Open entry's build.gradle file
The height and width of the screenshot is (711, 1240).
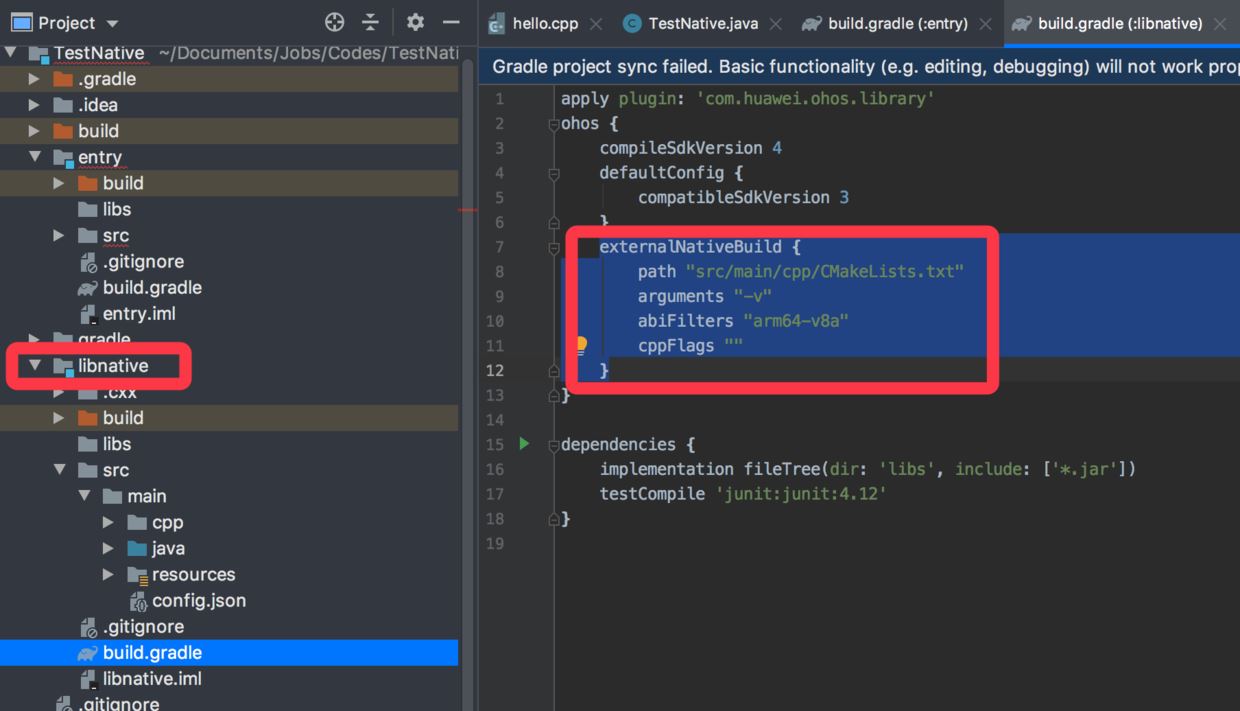tap(152, 287)
